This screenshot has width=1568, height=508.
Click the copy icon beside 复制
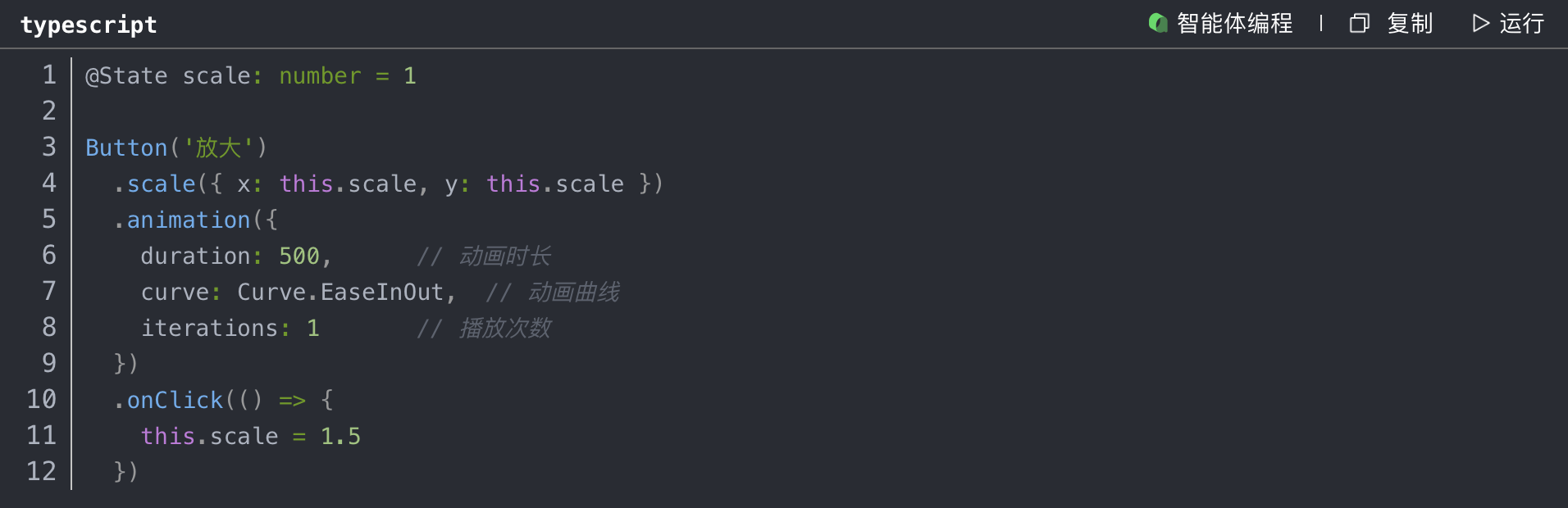tap(1359, 24)
